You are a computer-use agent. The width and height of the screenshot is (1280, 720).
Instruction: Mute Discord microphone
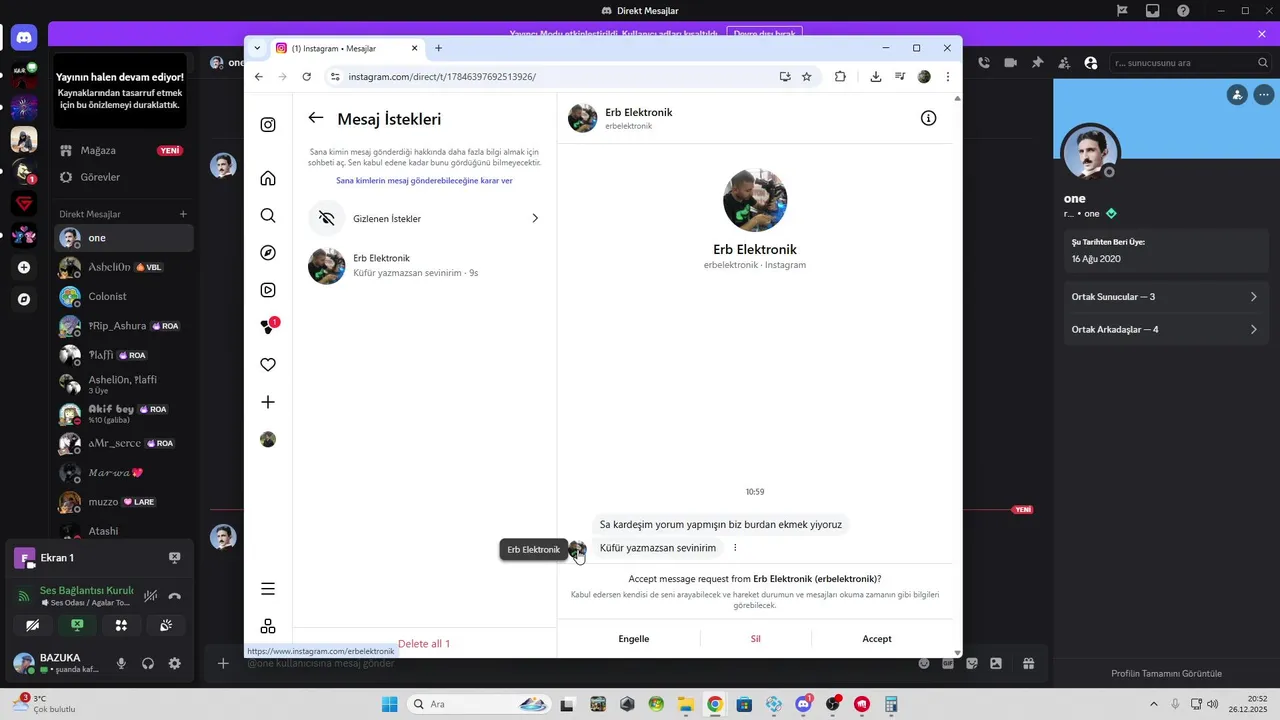[122, 663]
